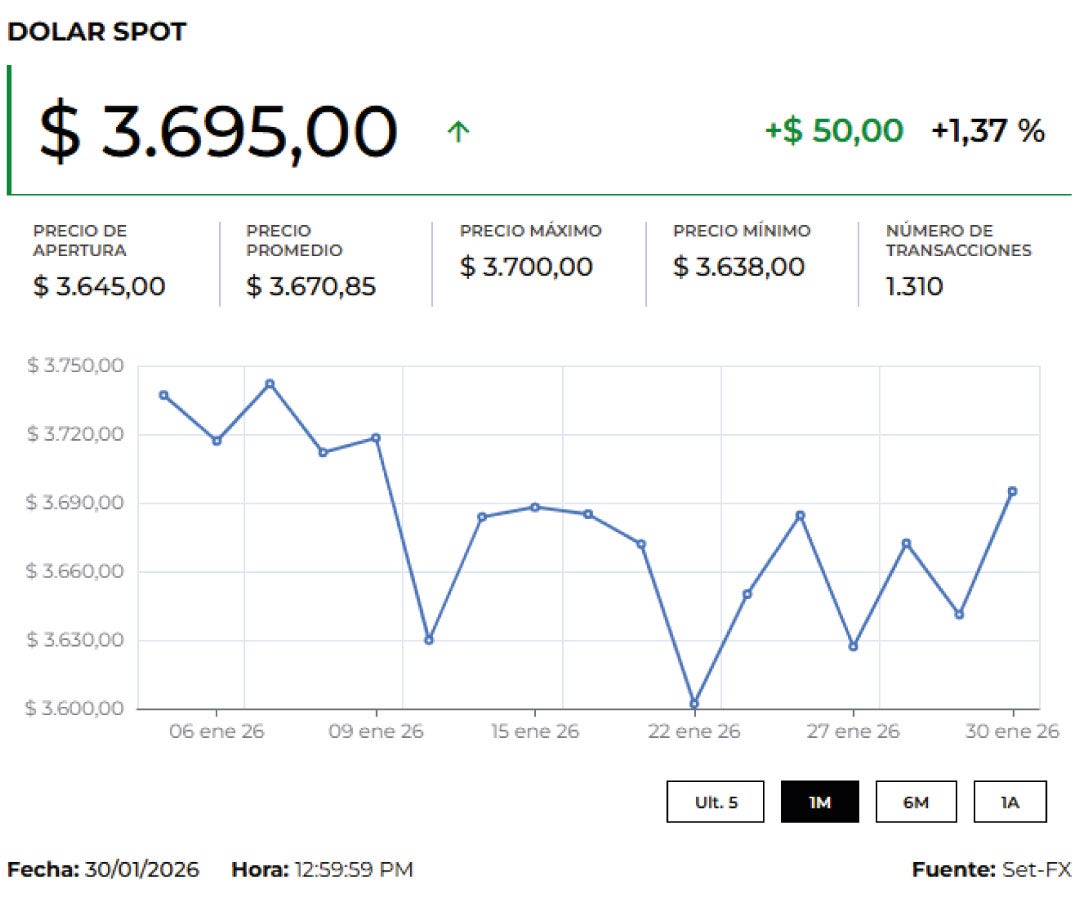Click the low point near 27 ene 26
The width and height of the screenshot is (1080, 900).
(855, 647)
